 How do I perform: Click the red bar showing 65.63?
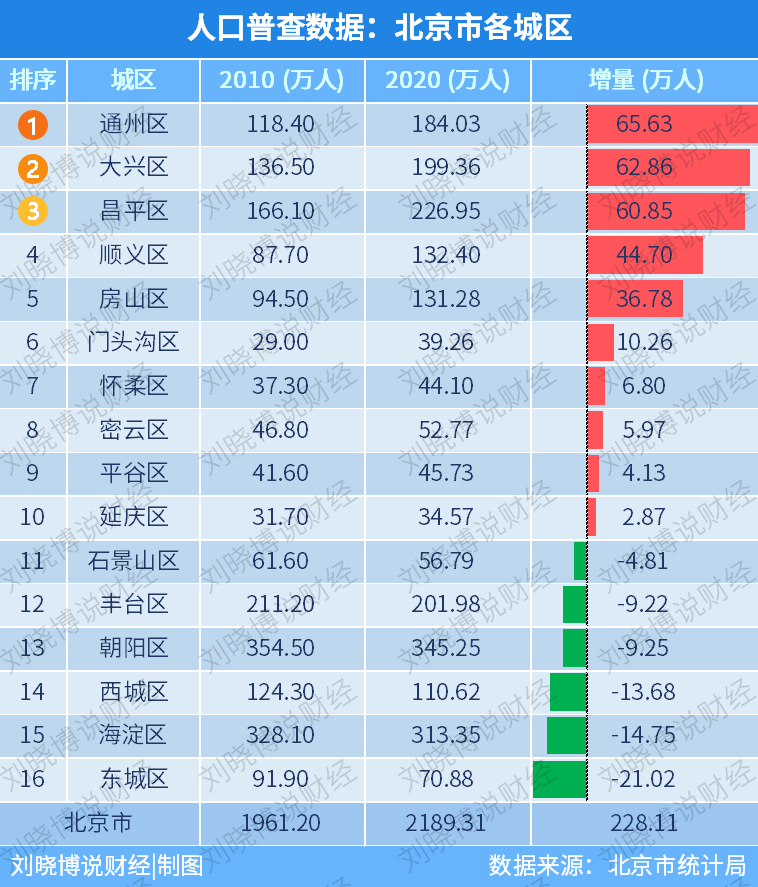click(673, 124)
